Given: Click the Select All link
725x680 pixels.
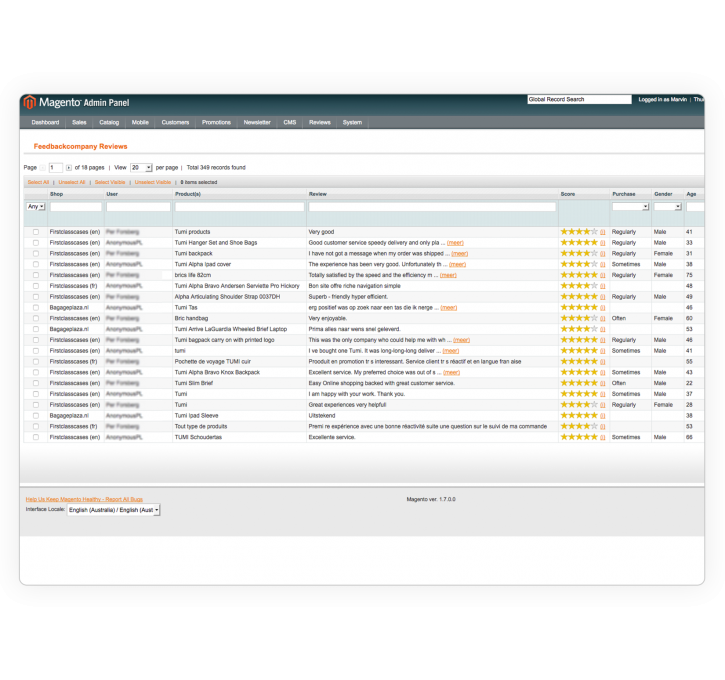Looking at the screenshot, I should coord(38,182).
